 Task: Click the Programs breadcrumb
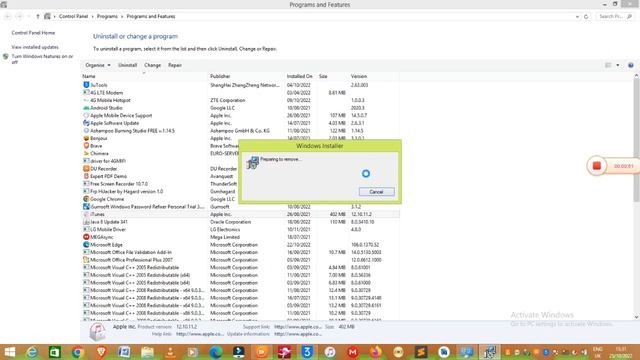click(107, 16)
